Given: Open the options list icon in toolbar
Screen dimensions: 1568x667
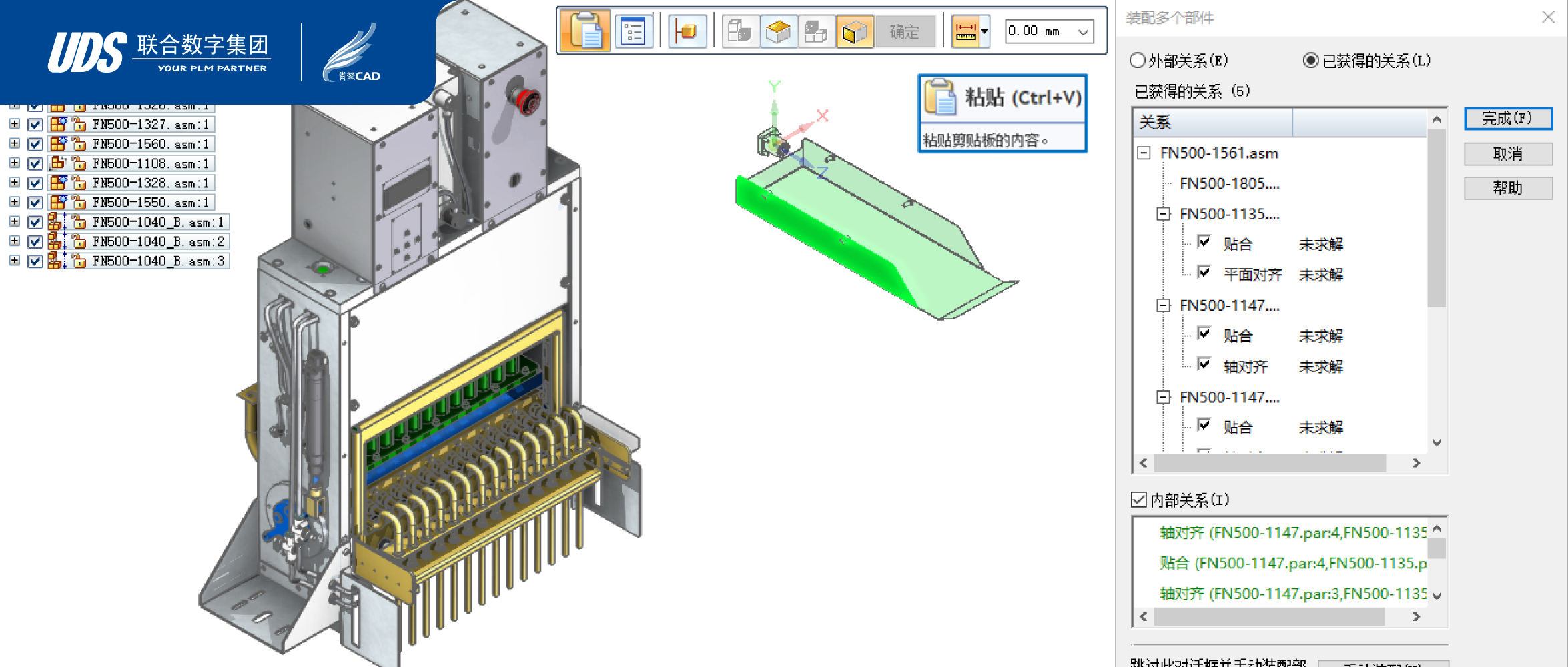Looking at the screenshot, I should [x=633, y=31].
